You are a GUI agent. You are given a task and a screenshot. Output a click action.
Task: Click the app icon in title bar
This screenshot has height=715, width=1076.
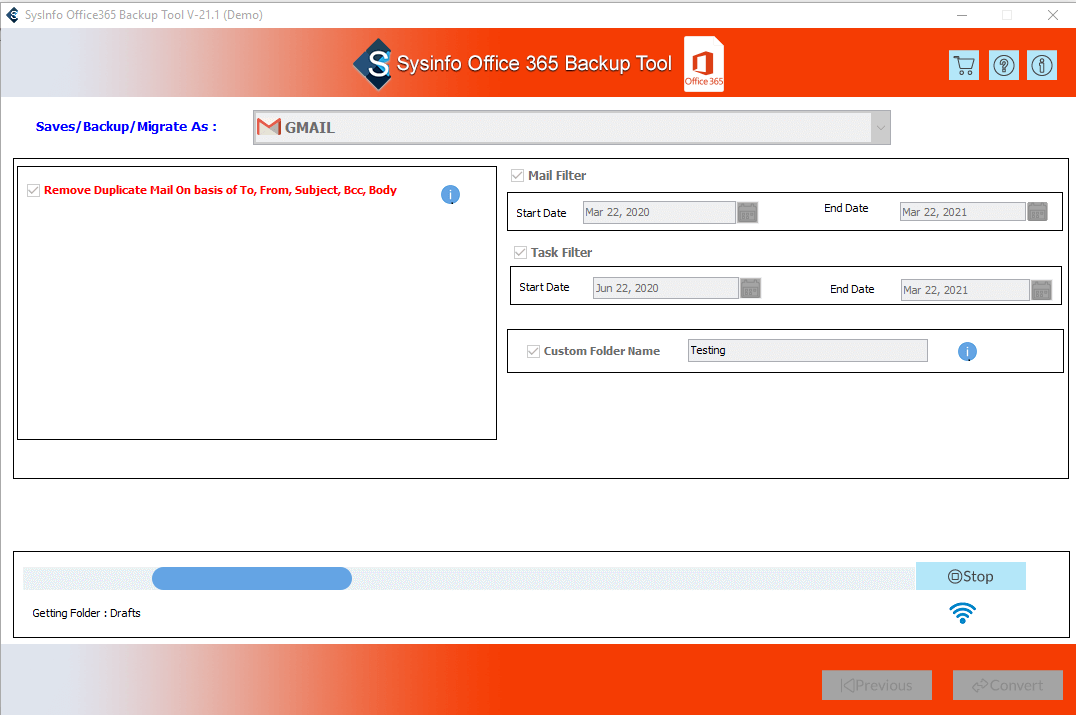tap(12, 14)
